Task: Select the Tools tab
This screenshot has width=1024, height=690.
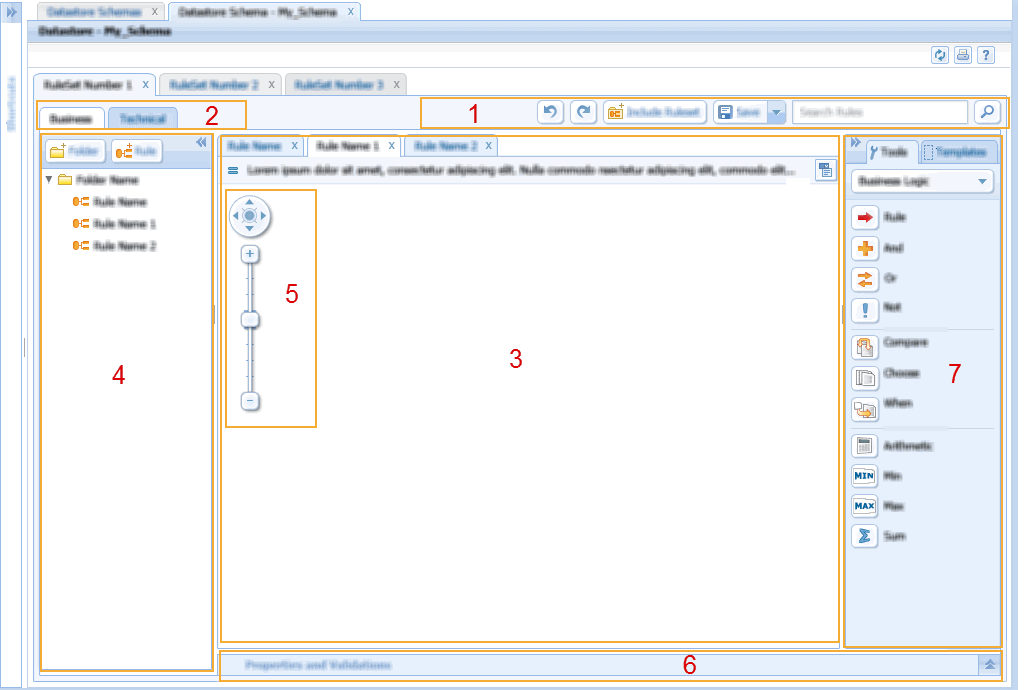Action: coord(890,152)
